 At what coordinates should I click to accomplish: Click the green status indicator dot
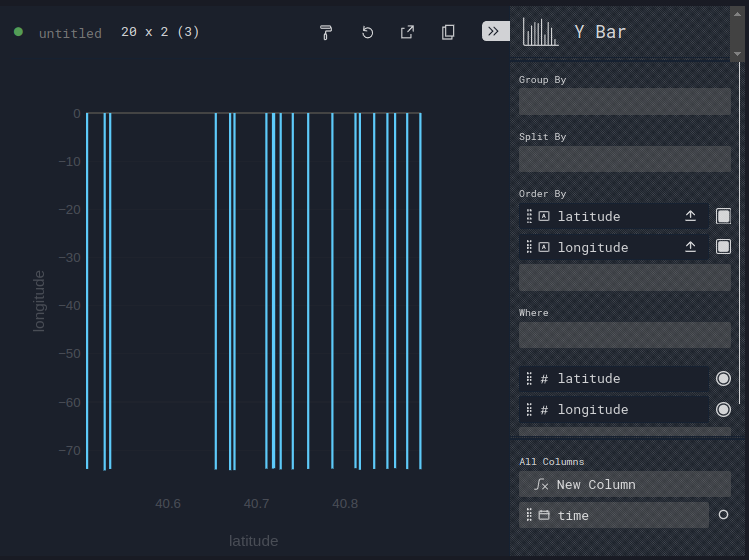click(18, 32)
